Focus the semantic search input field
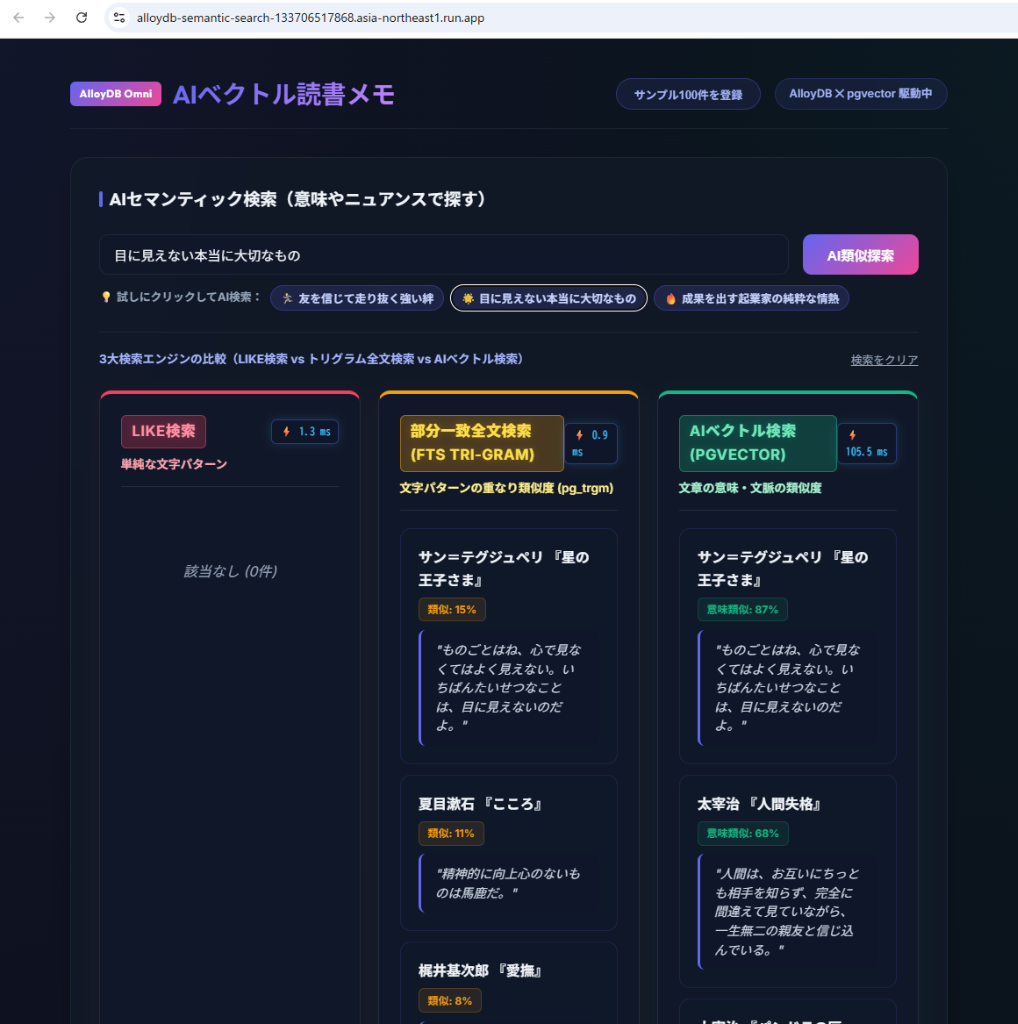 [x=444, y=255]
